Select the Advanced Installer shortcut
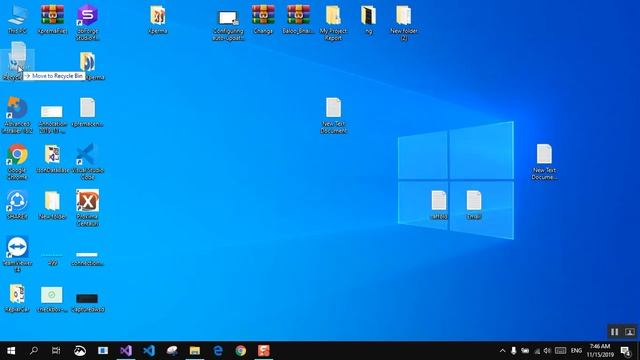 pyautogui.click(x=17, y=115)
